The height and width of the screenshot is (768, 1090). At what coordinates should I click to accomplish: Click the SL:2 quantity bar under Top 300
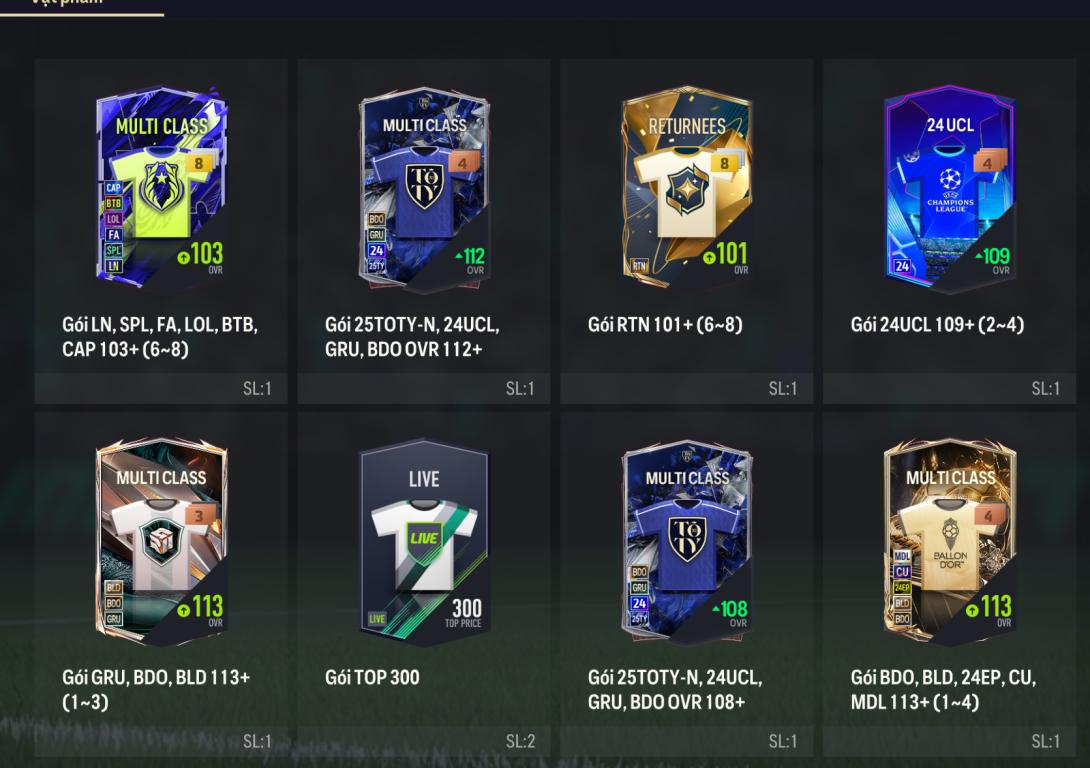(x=424, y=741)
